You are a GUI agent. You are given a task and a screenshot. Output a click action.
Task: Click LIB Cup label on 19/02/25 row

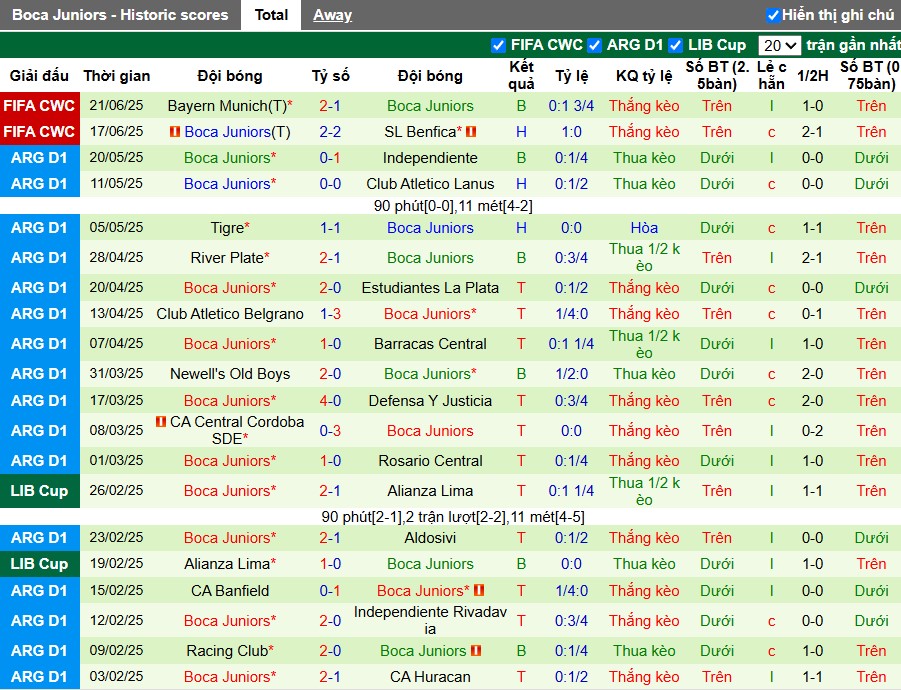tap(39, 564)
